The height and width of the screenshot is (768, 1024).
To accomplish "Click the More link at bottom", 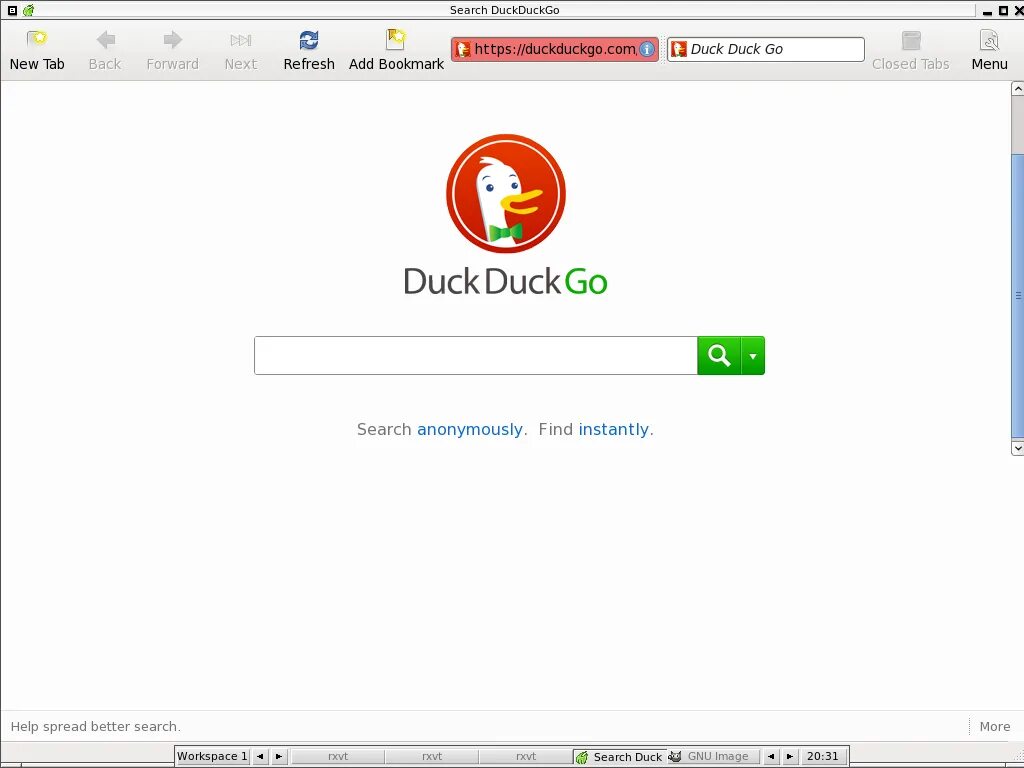I will [x=995, y=726].
